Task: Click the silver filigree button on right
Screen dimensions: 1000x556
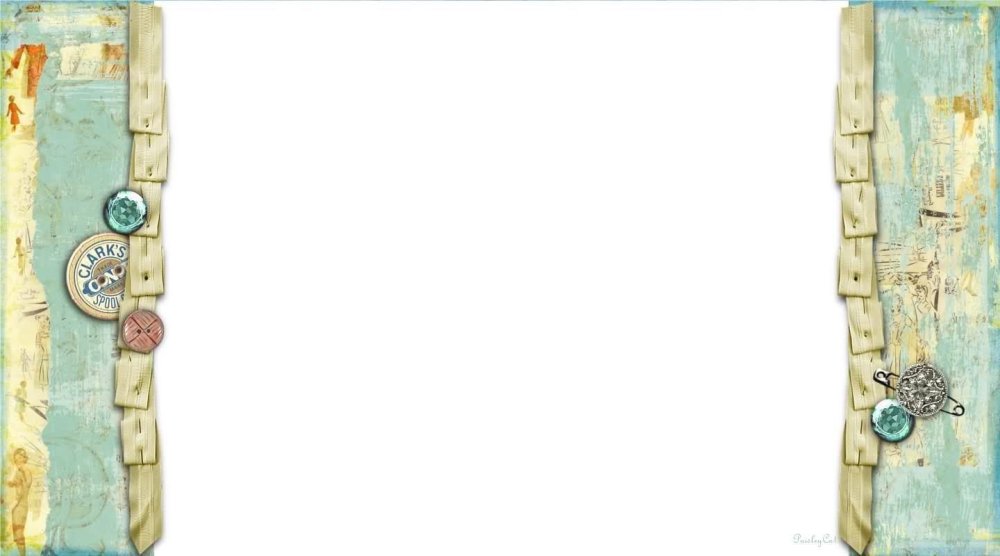Action: (922, 390)
